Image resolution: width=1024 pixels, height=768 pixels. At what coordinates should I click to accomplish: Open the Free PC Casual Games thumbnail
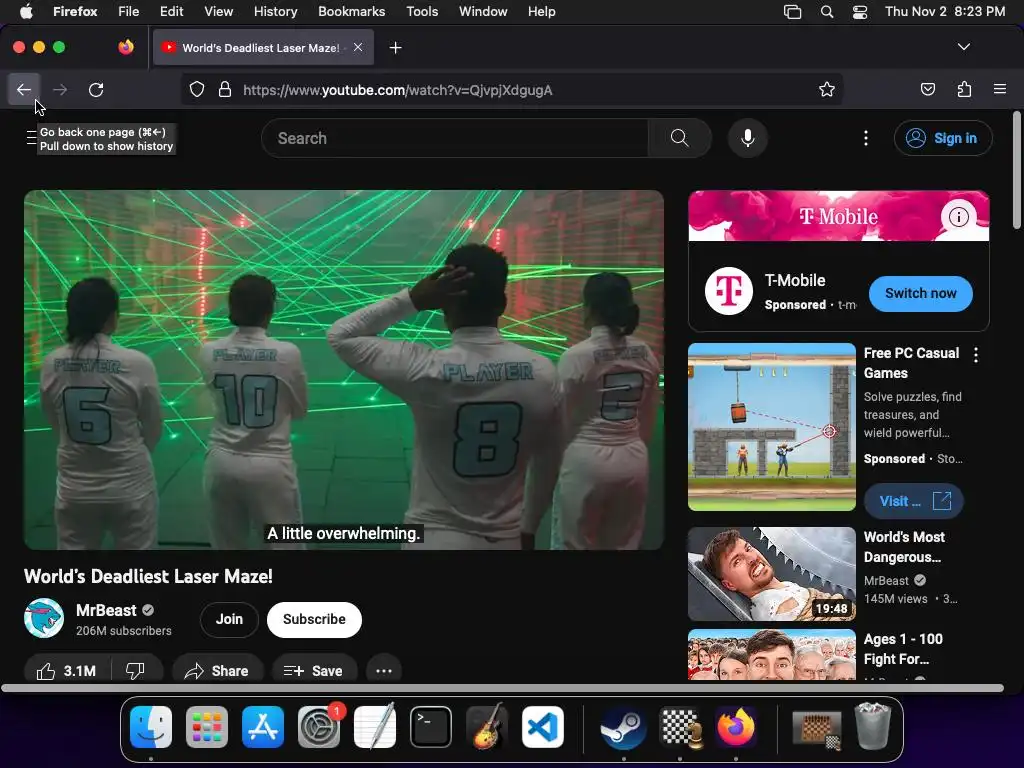772,427
